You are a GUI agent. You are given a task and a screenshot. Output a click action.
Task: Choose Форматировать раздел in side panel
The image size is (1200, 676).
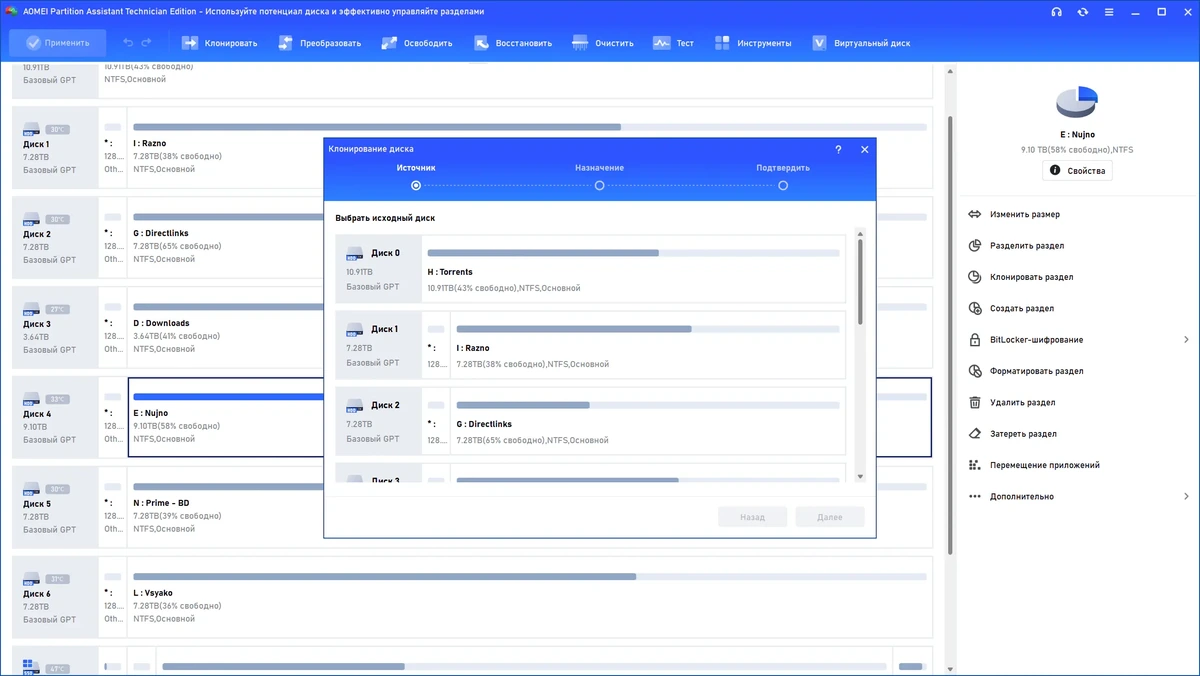tap(1036, 371)
